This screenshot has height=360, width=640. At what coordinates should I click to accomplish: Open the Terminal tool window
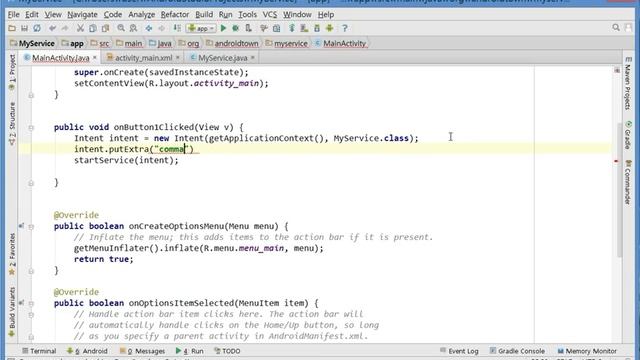39,351
